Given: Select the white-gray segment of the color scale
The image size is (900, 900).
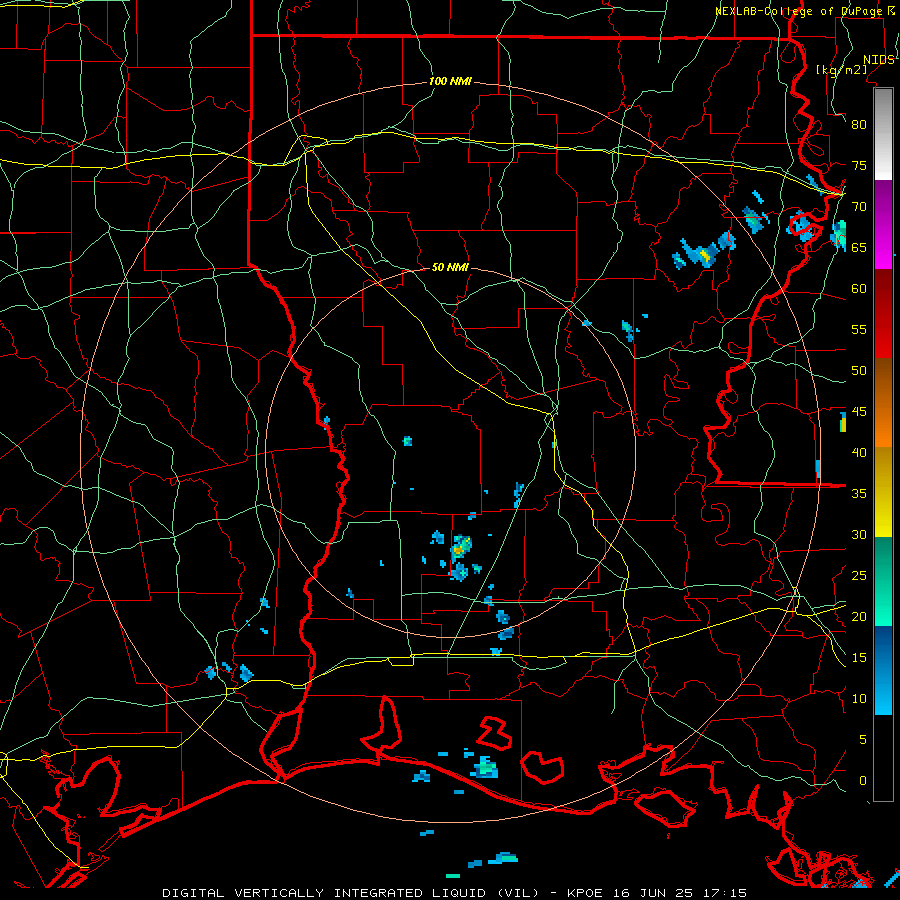Looking at the screenshot, I should 883,134.
